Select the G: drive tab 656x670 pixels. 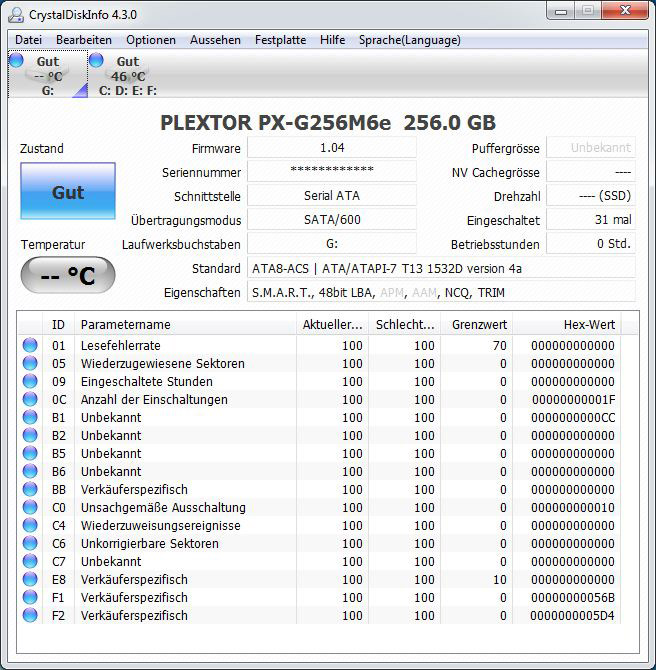48,75
